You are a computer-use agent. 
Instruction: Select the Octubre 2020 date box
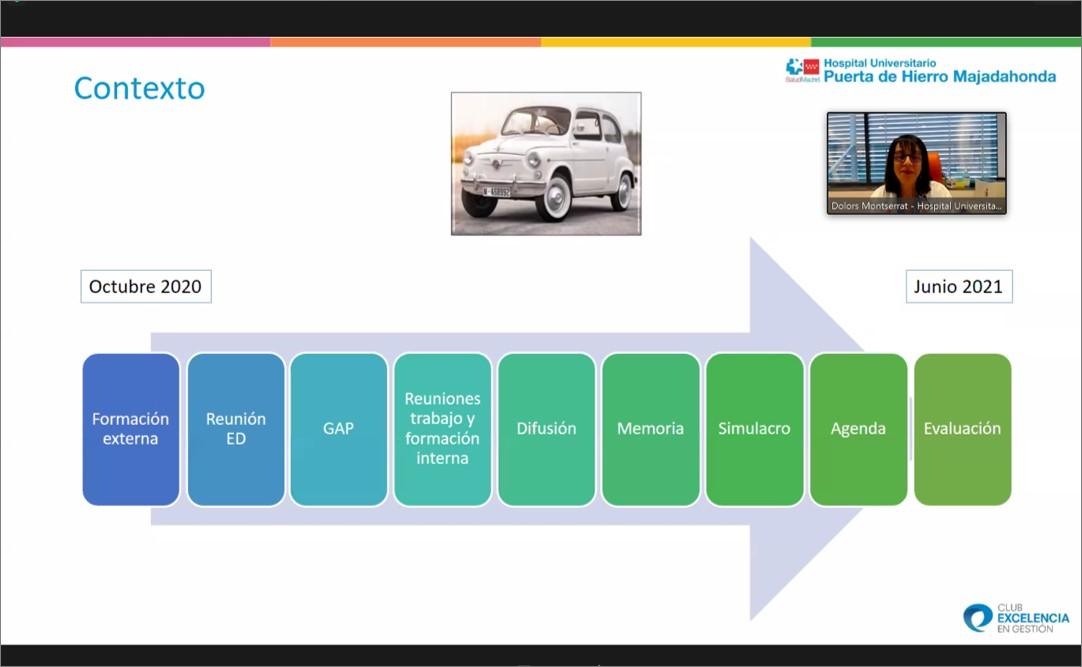[146, 287]
